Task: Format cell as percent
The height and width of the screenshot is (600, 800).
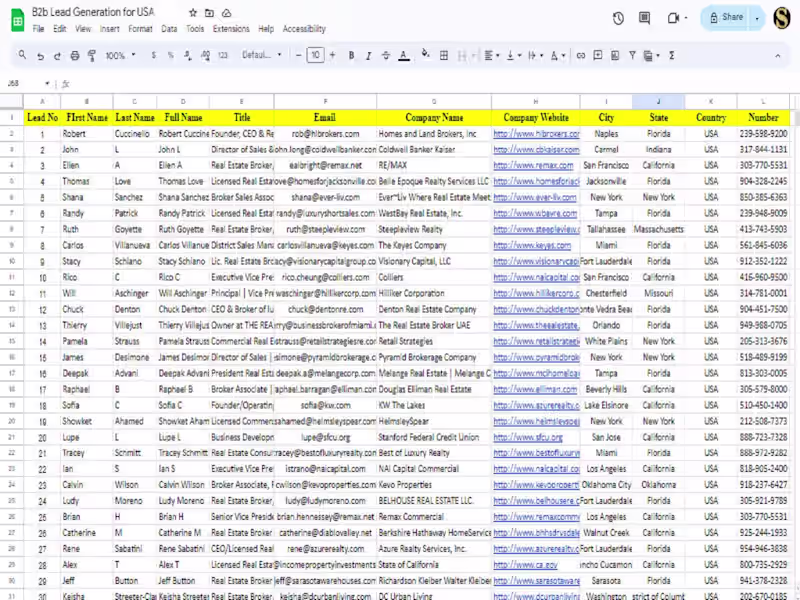Action: (170, 55)
